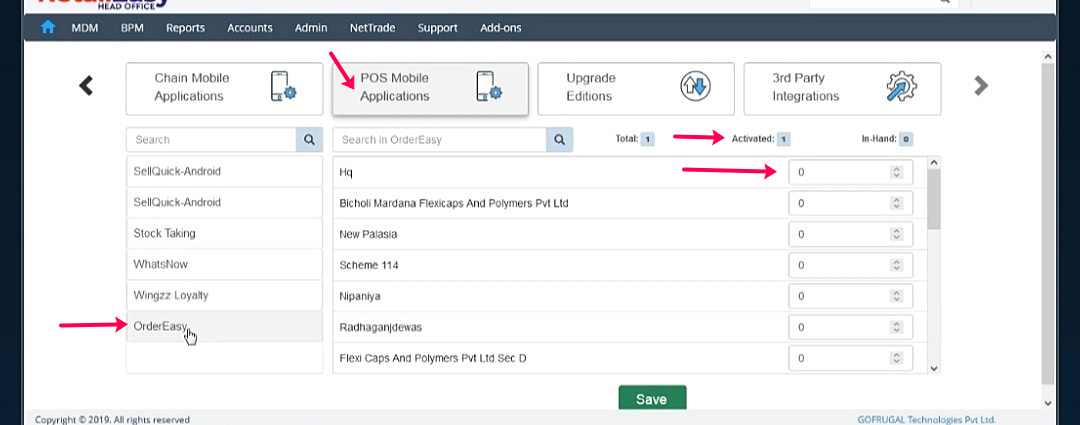Click search icon beside OrderEasy search
The height and width of the screenshot is (425, 1080).
pos(559,140)
